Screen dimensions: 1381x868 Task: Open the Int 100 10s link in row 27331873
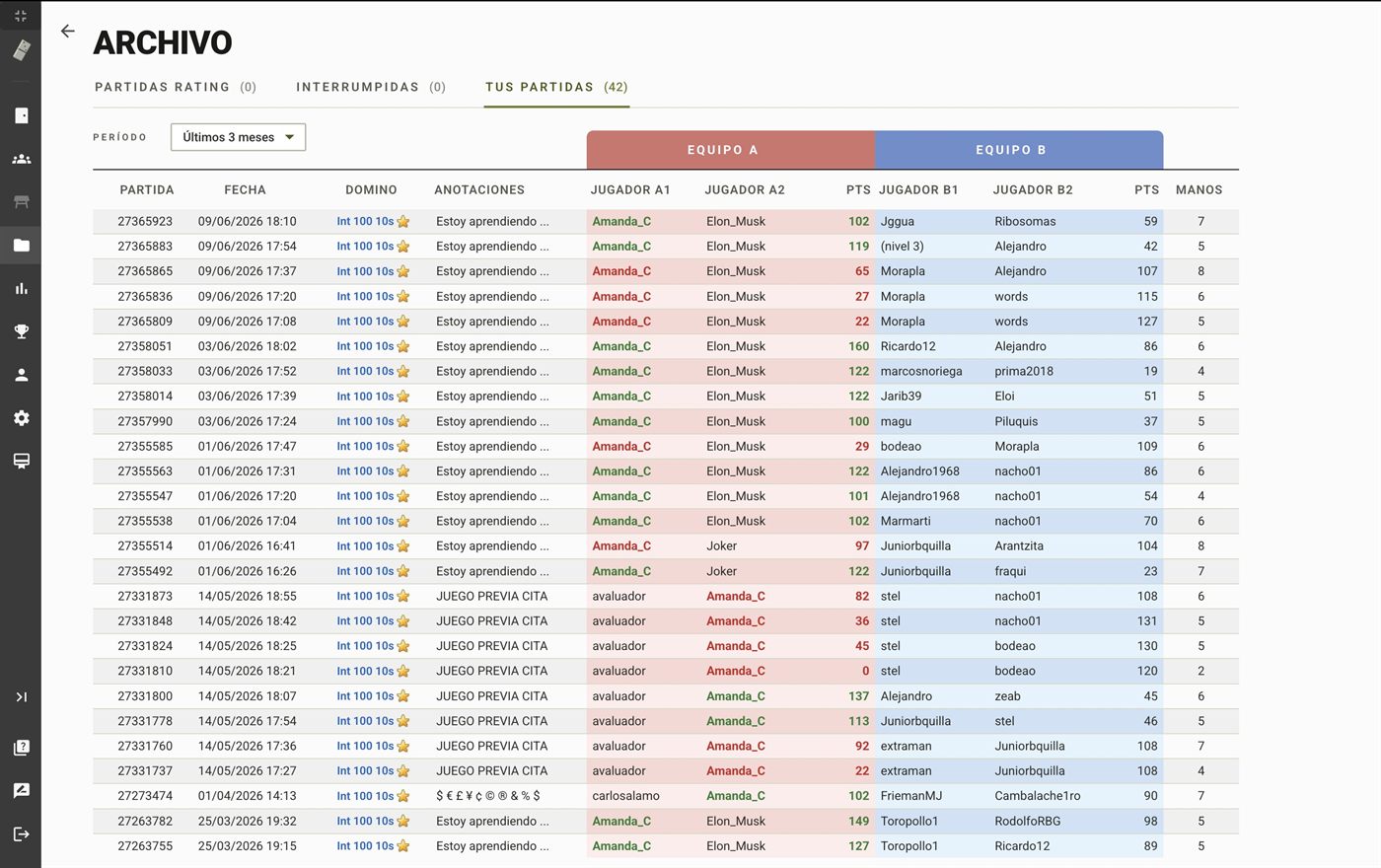tap(365, 596)
